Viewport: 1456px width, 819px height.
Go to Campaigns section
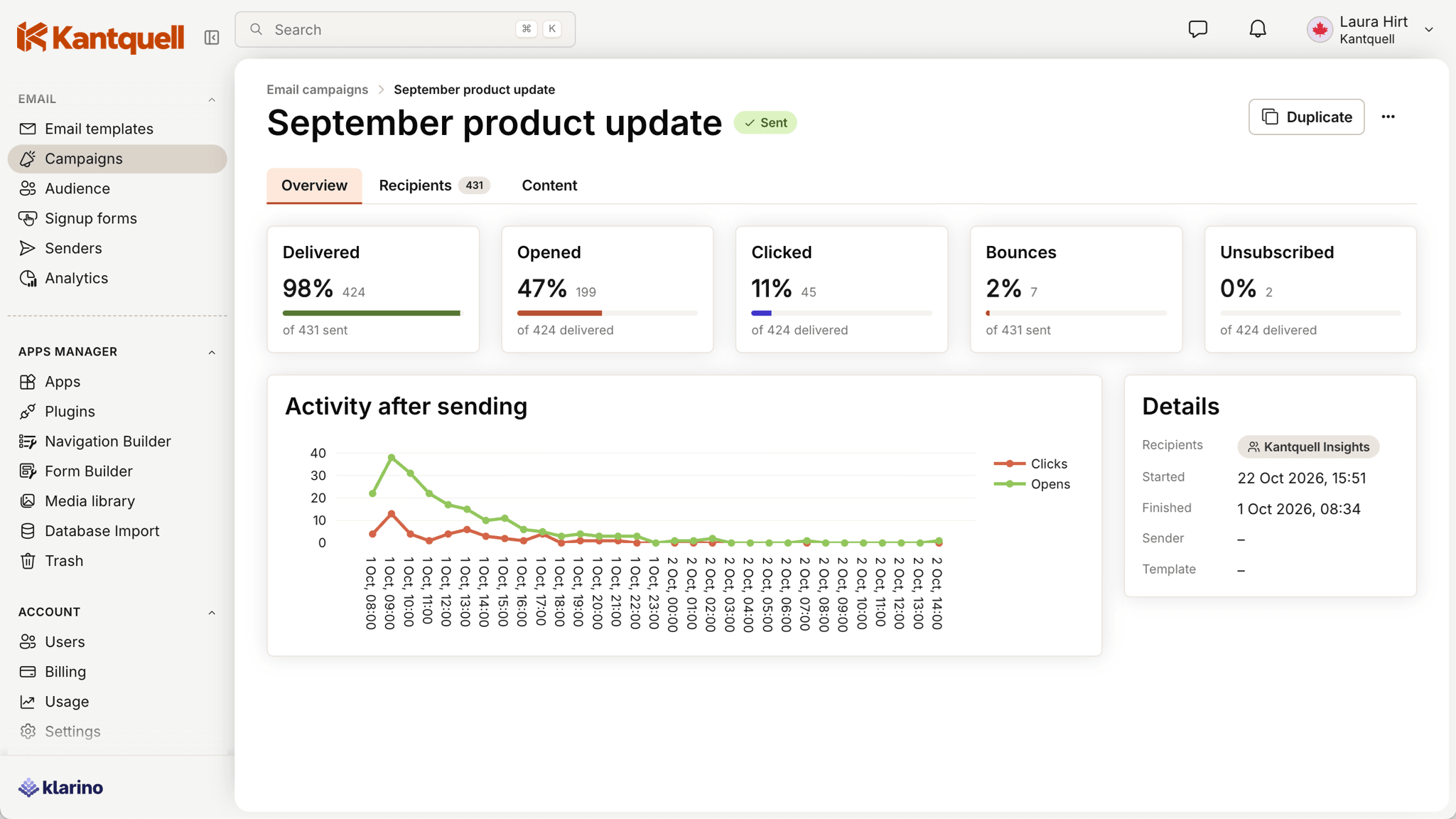click(x=117, y=159)
